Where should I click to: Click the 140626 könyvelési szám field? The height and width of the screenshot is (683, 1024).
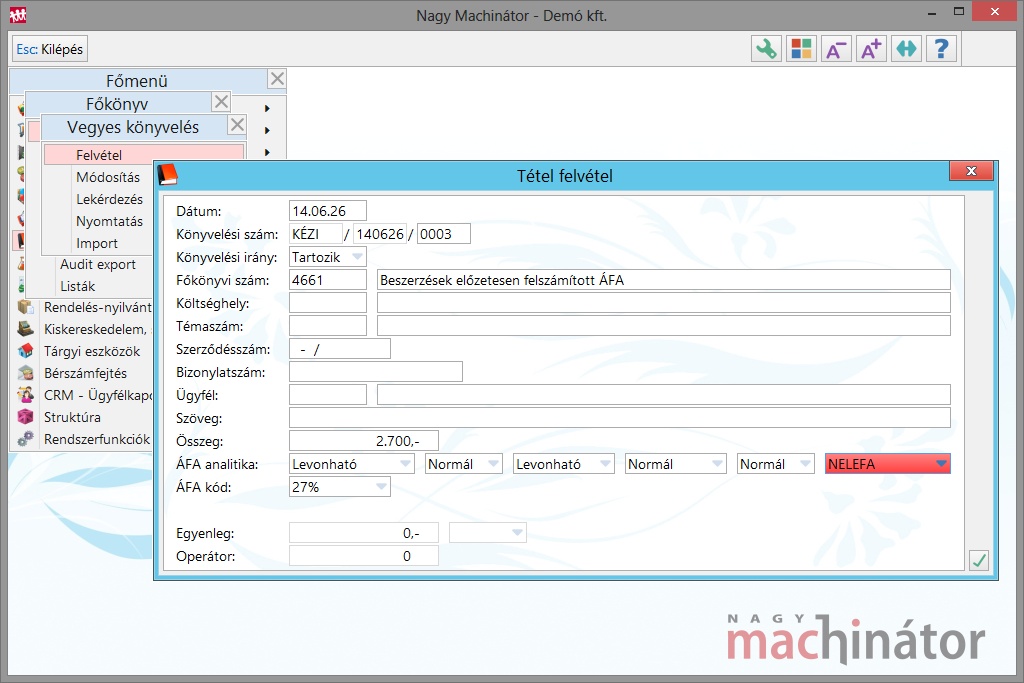point(380,234)
